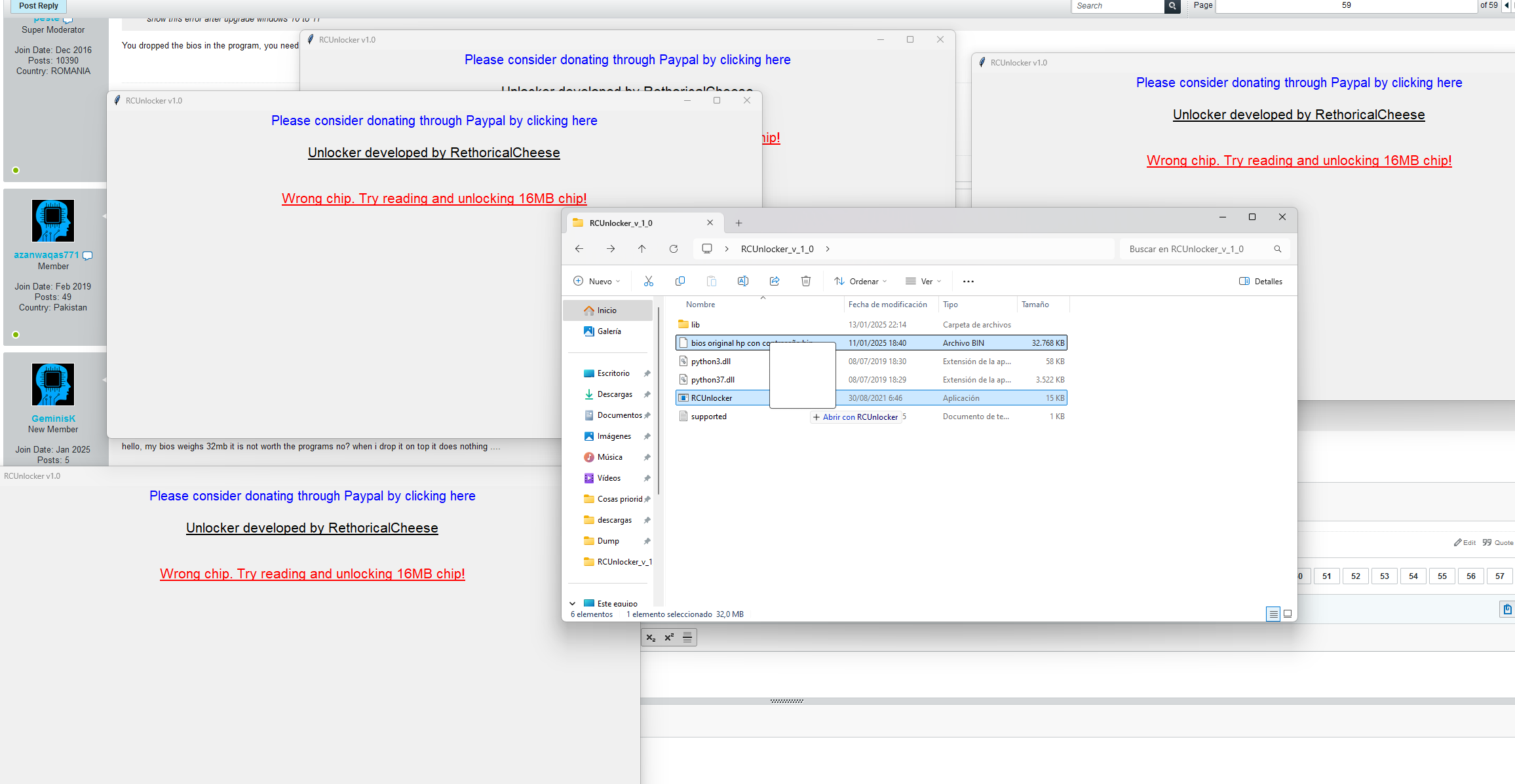Select the python37.dll file

point(712,380)
